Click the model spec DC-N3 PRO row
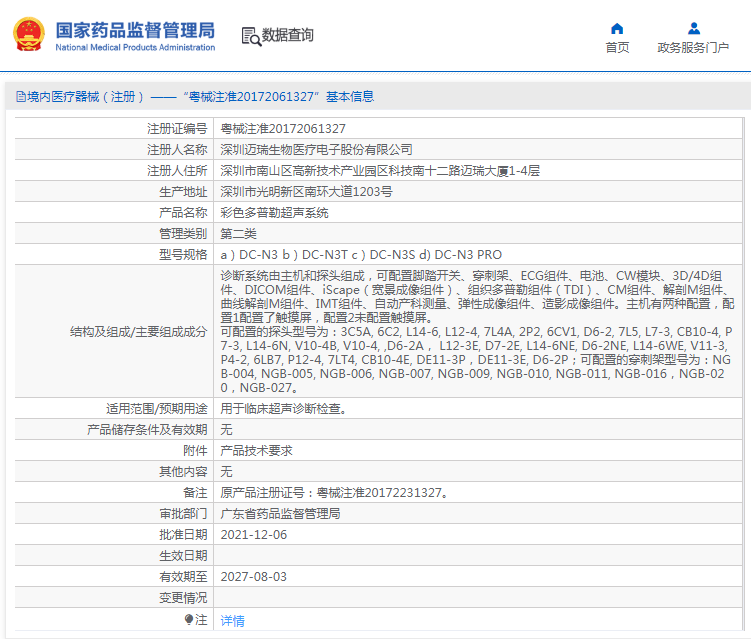The height and width of the screenshot is (639, 751). tap(361, 255)
